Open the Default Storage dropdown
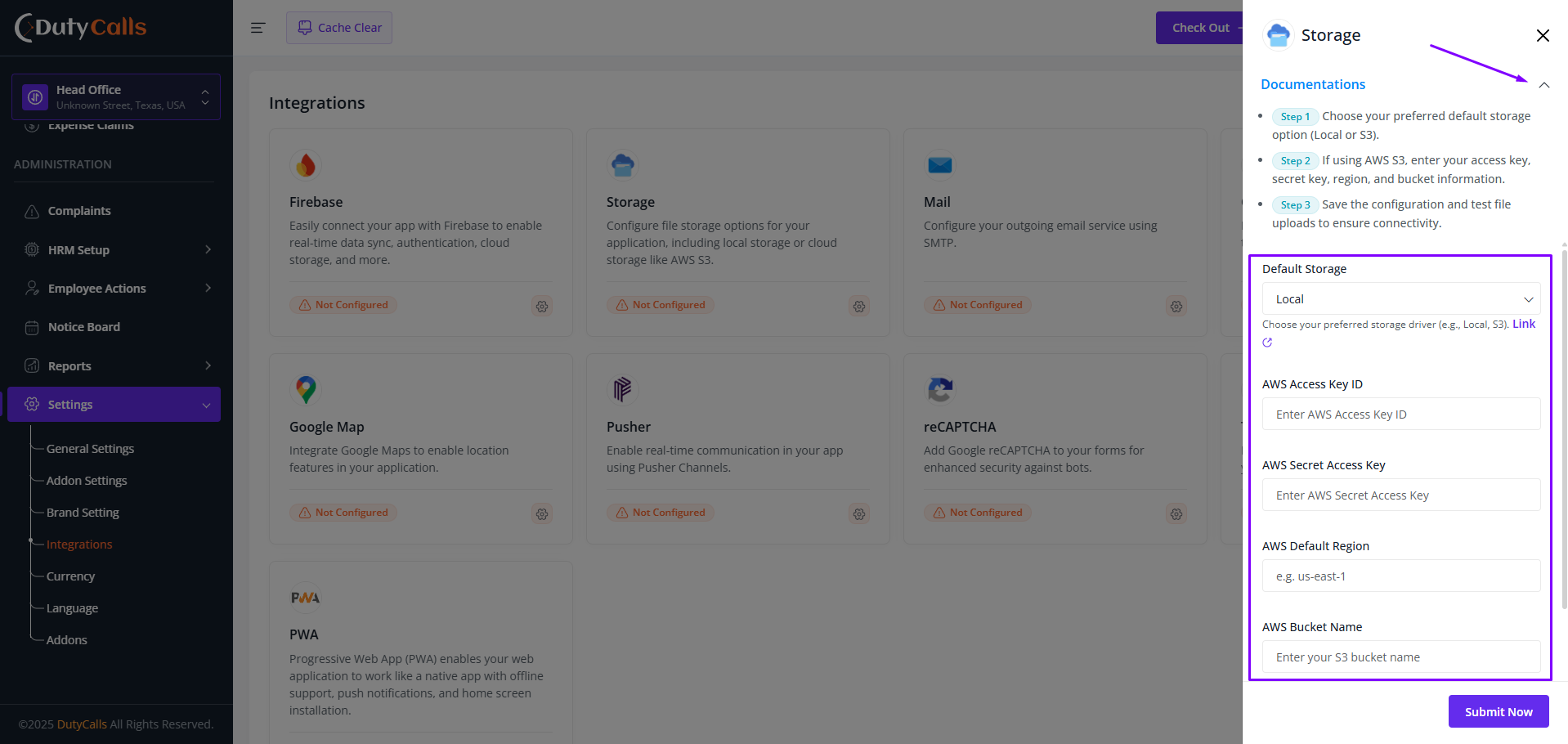 tap(1401, 299)
